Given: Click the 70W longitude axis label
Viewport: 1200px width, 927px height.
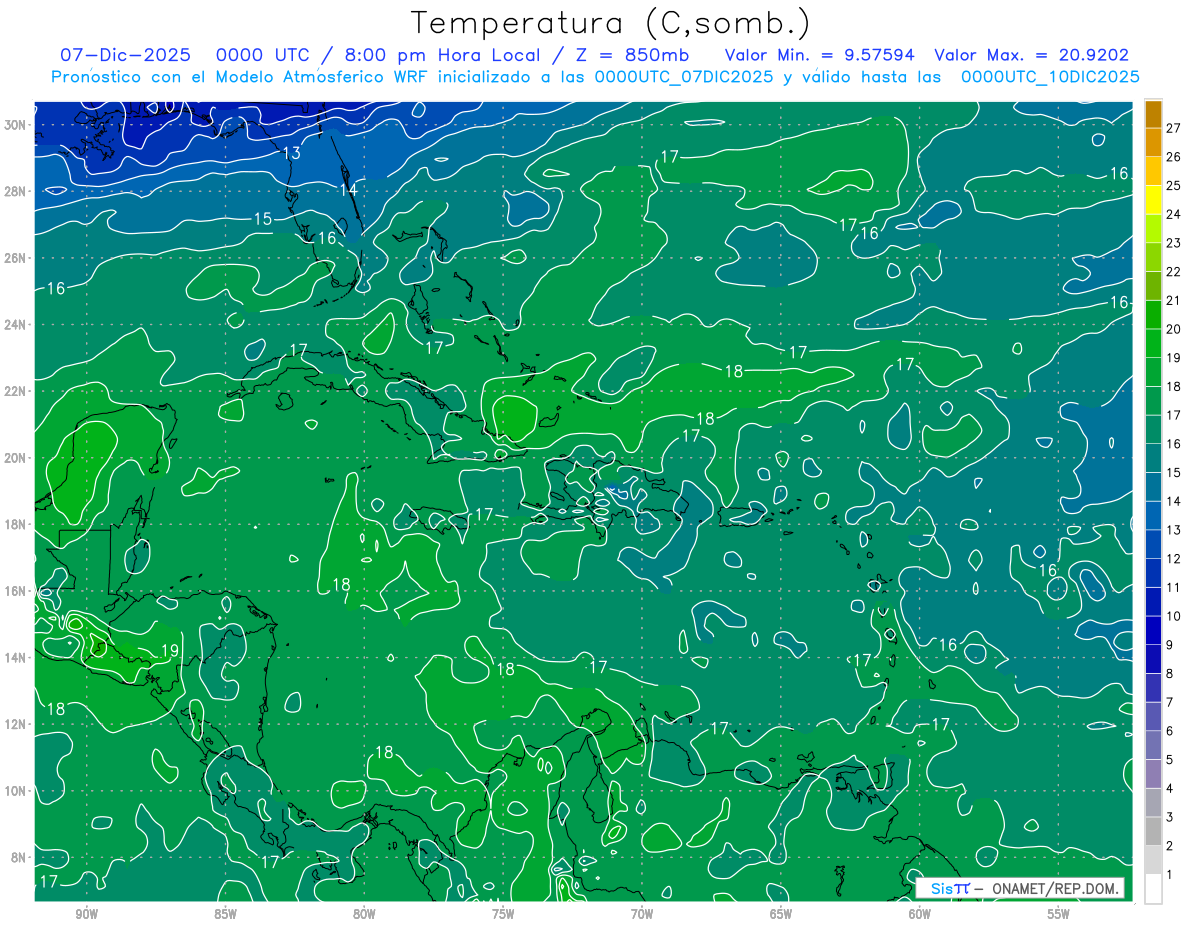Looking at the screenshot, I should pyautogui.click(x=642, y=914).
